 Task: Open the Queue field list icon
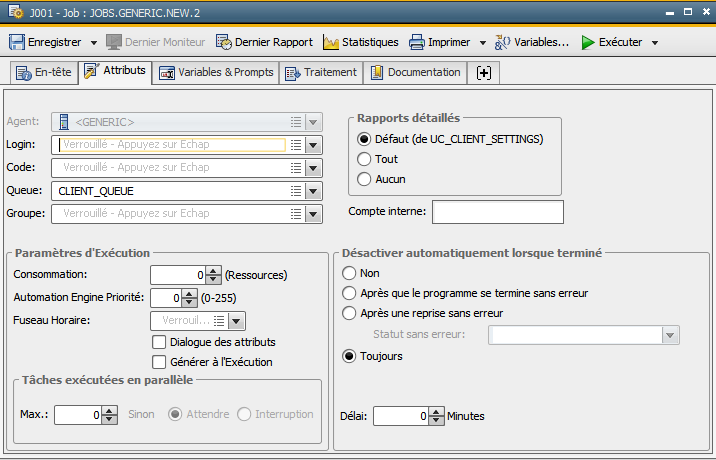pos(296,190)
